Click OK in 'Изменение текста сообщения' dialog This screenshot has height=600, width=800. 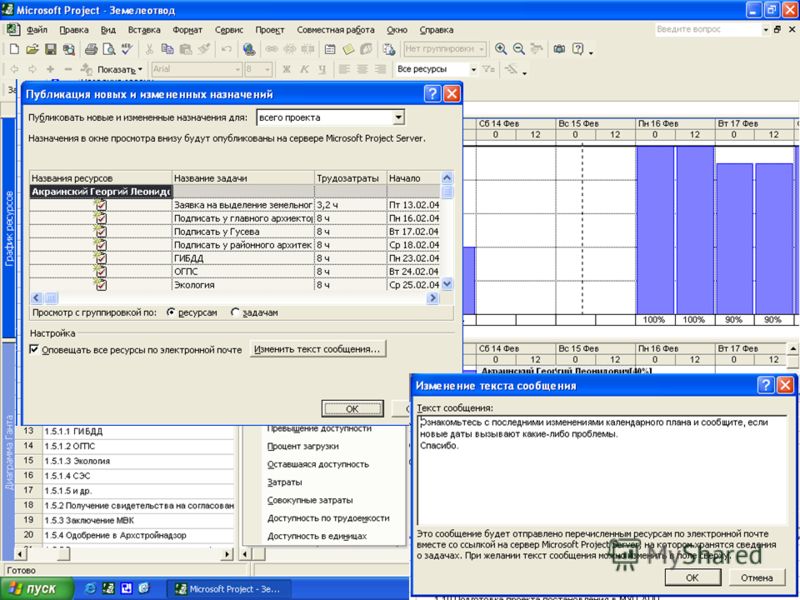point(692,577)
